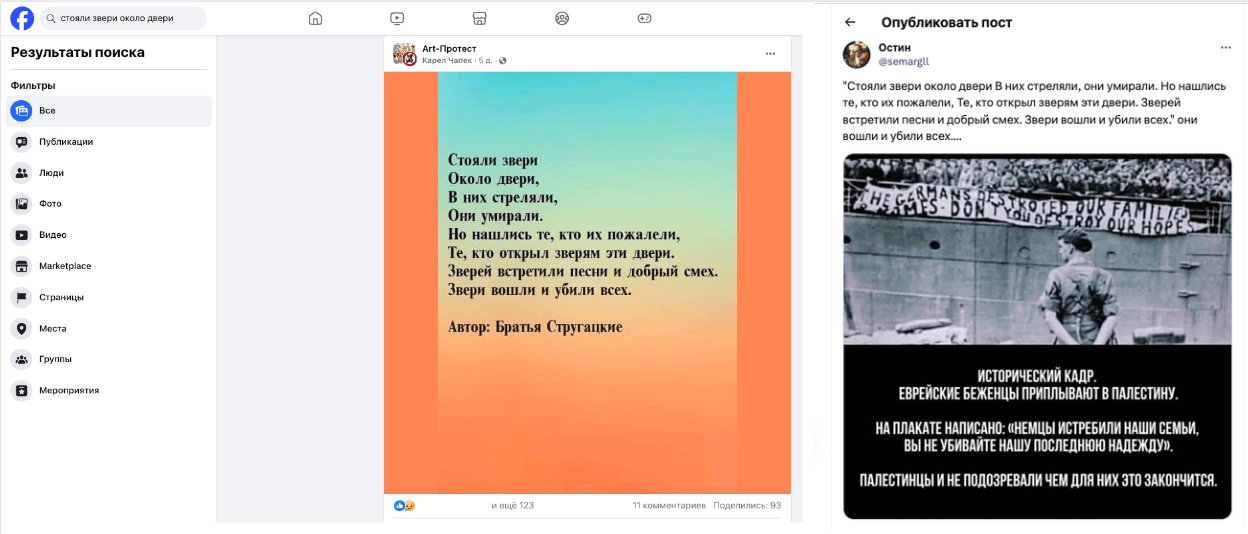The width and height of the screenshot is (1248, 534).
Task: Open the Watch video icon in top bar
Action: point(397,18)
